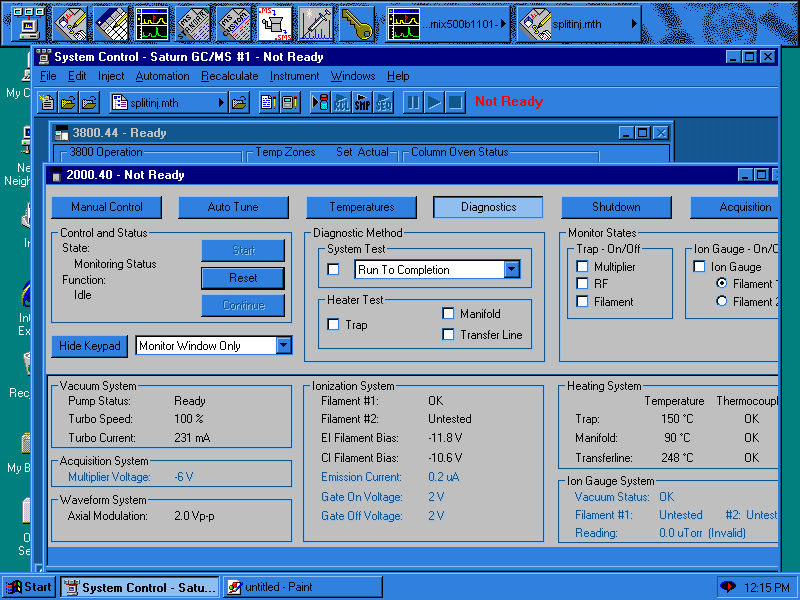800x600 pixels.
Task: Enable the RF monitor state checkbox
Action: pyautogui.click(x=582, y=283)
